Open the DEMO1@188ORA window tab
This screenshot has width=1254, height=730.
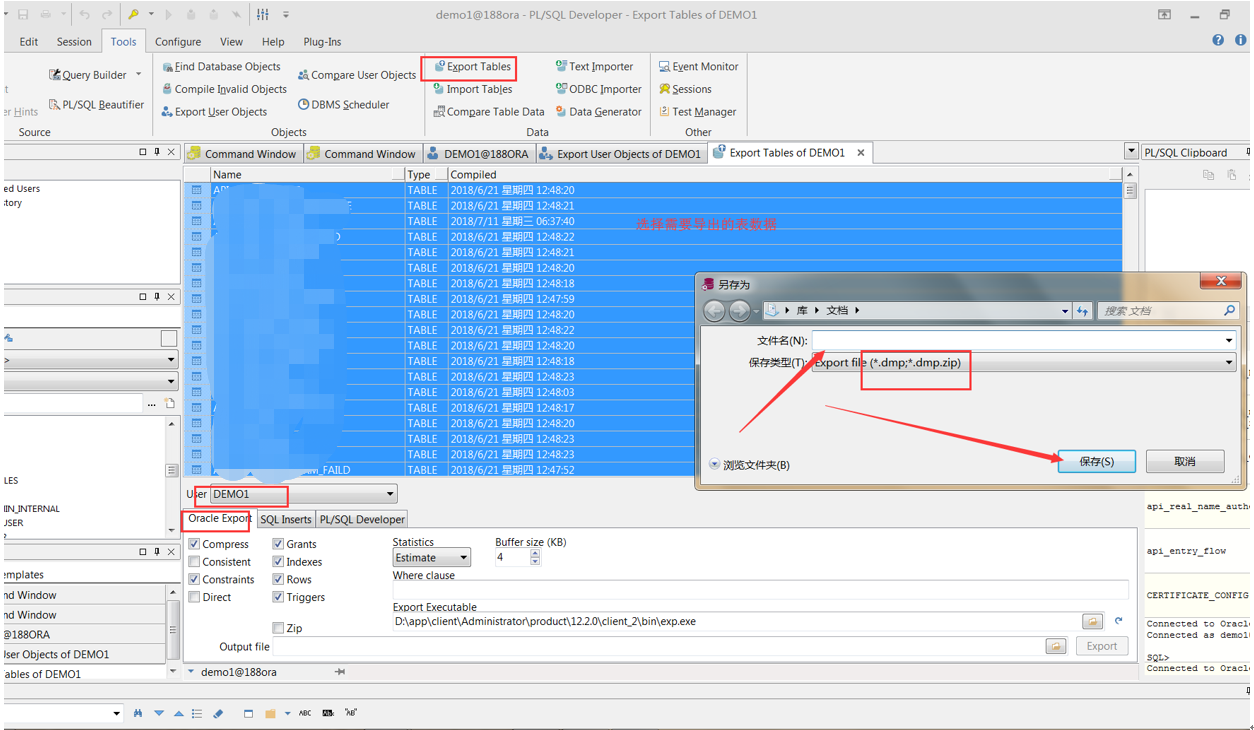(x=478, y=154)
